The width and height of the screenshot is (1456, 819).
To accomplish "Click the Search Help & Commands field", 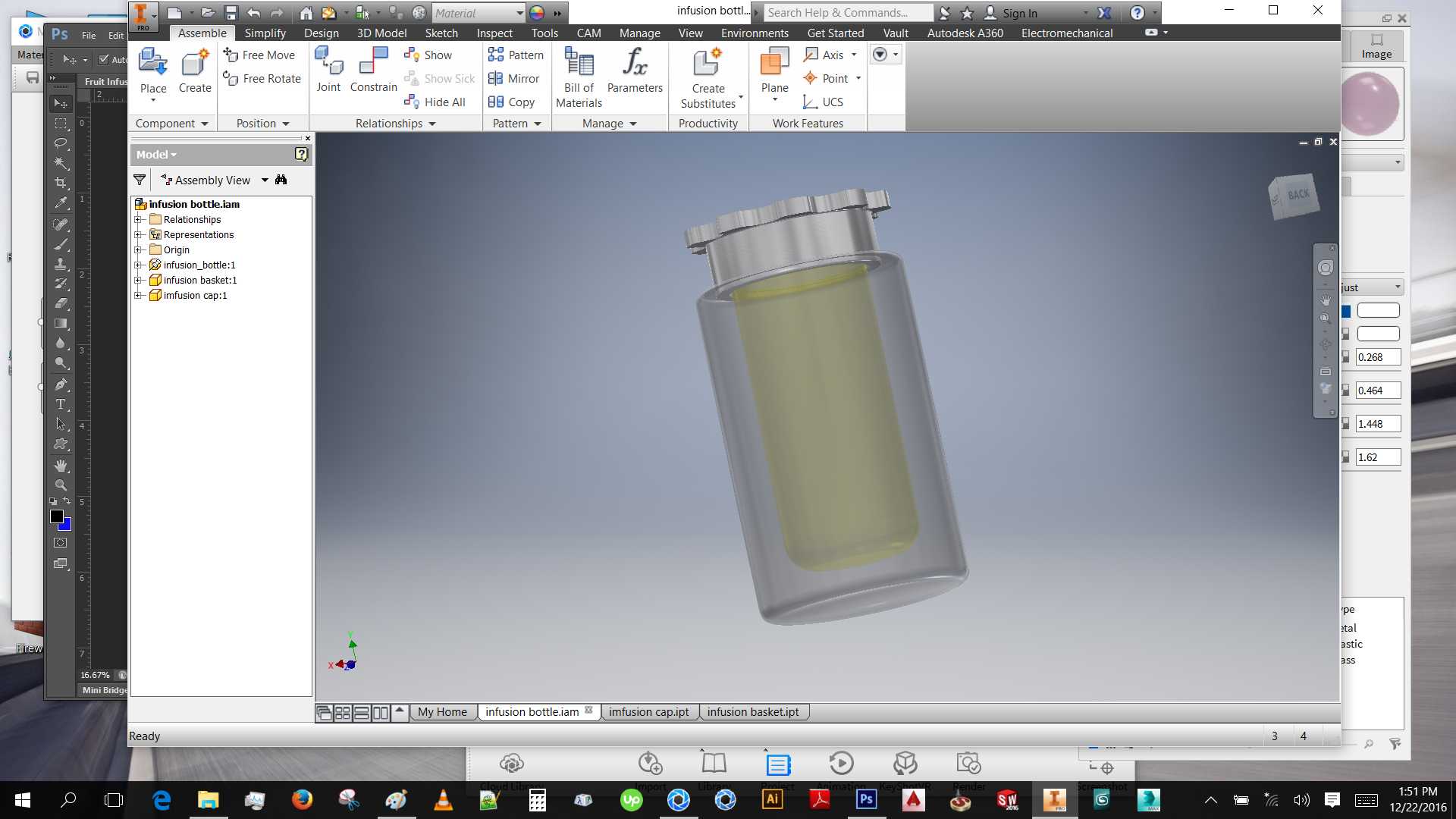I will click(x=848, y=13).
